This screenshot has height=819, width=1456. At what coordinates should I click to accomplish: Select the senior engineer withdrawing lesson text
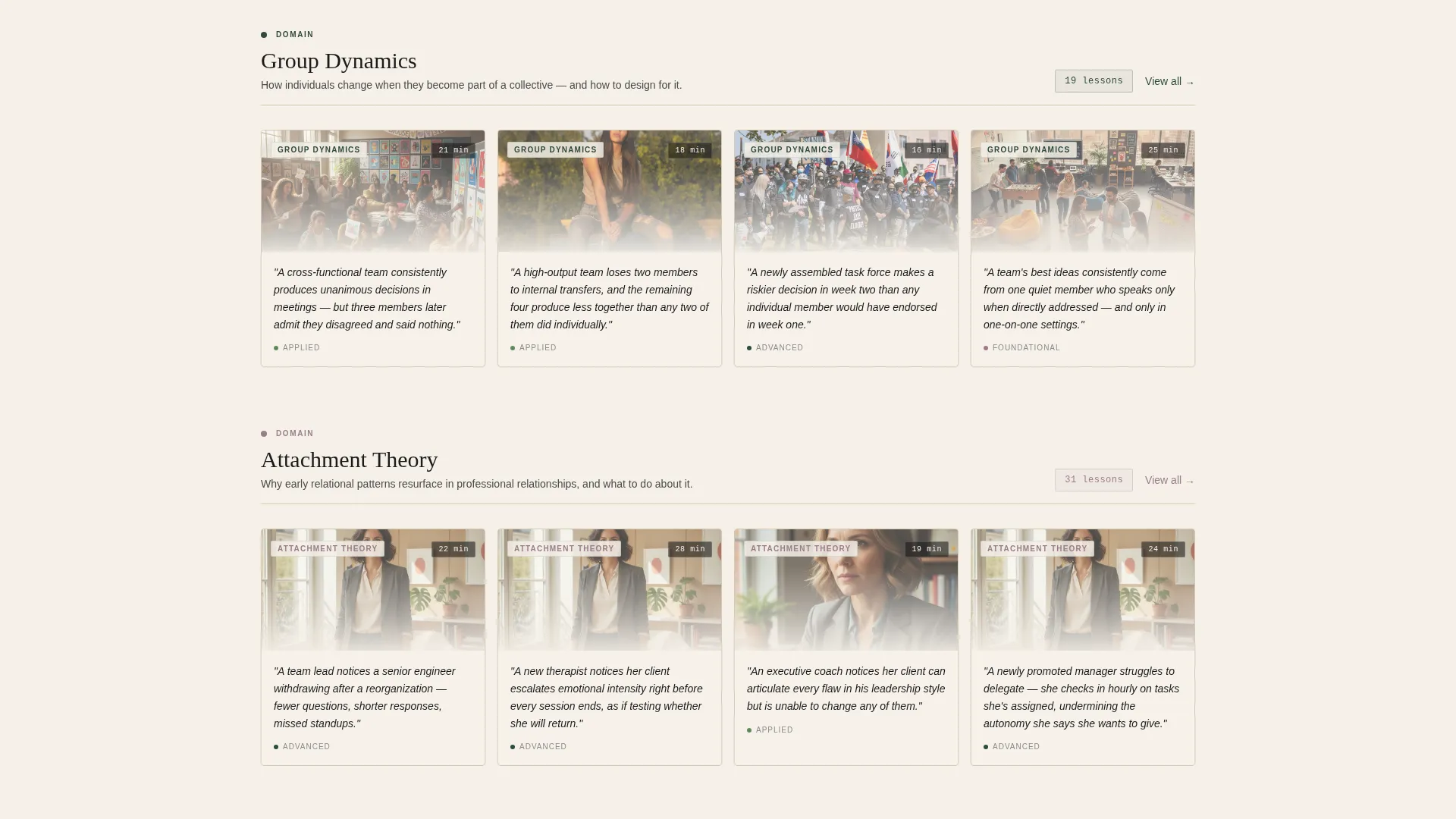point(365,698)
